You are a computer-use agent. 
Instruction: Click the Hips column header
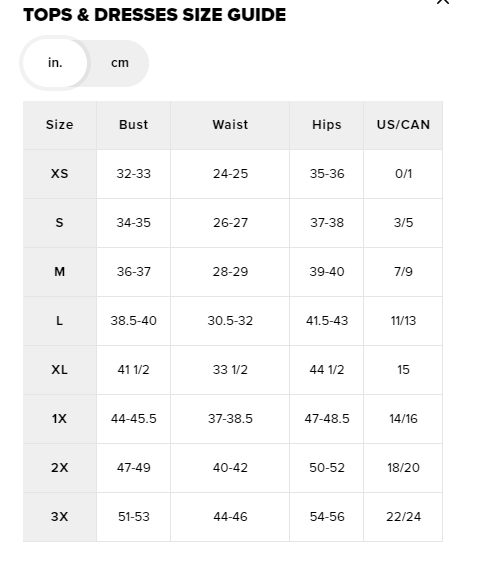pos(327,125)
